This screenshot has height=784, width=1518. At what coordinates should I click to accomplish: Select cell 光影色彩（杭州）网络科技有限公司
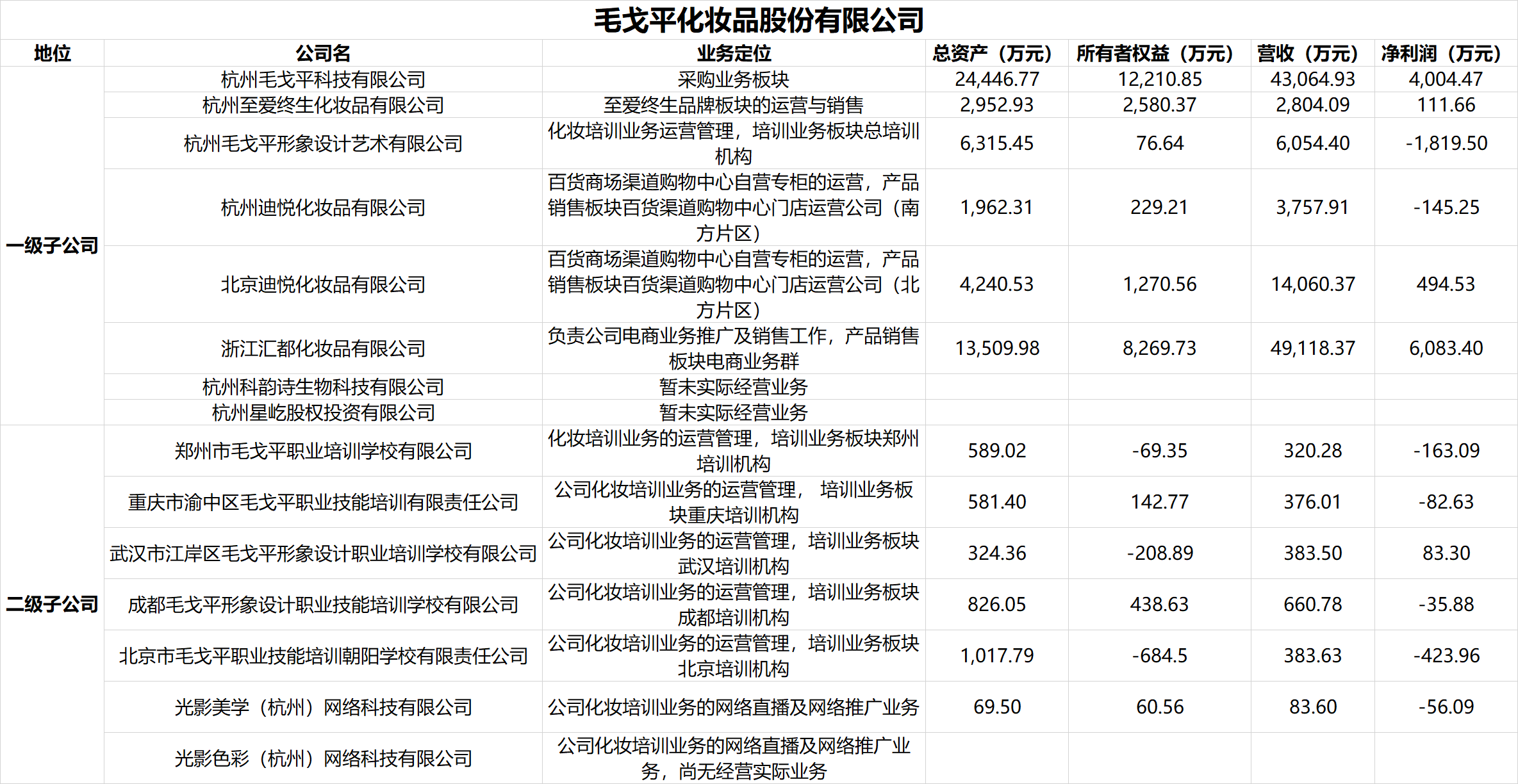[323, 758]
